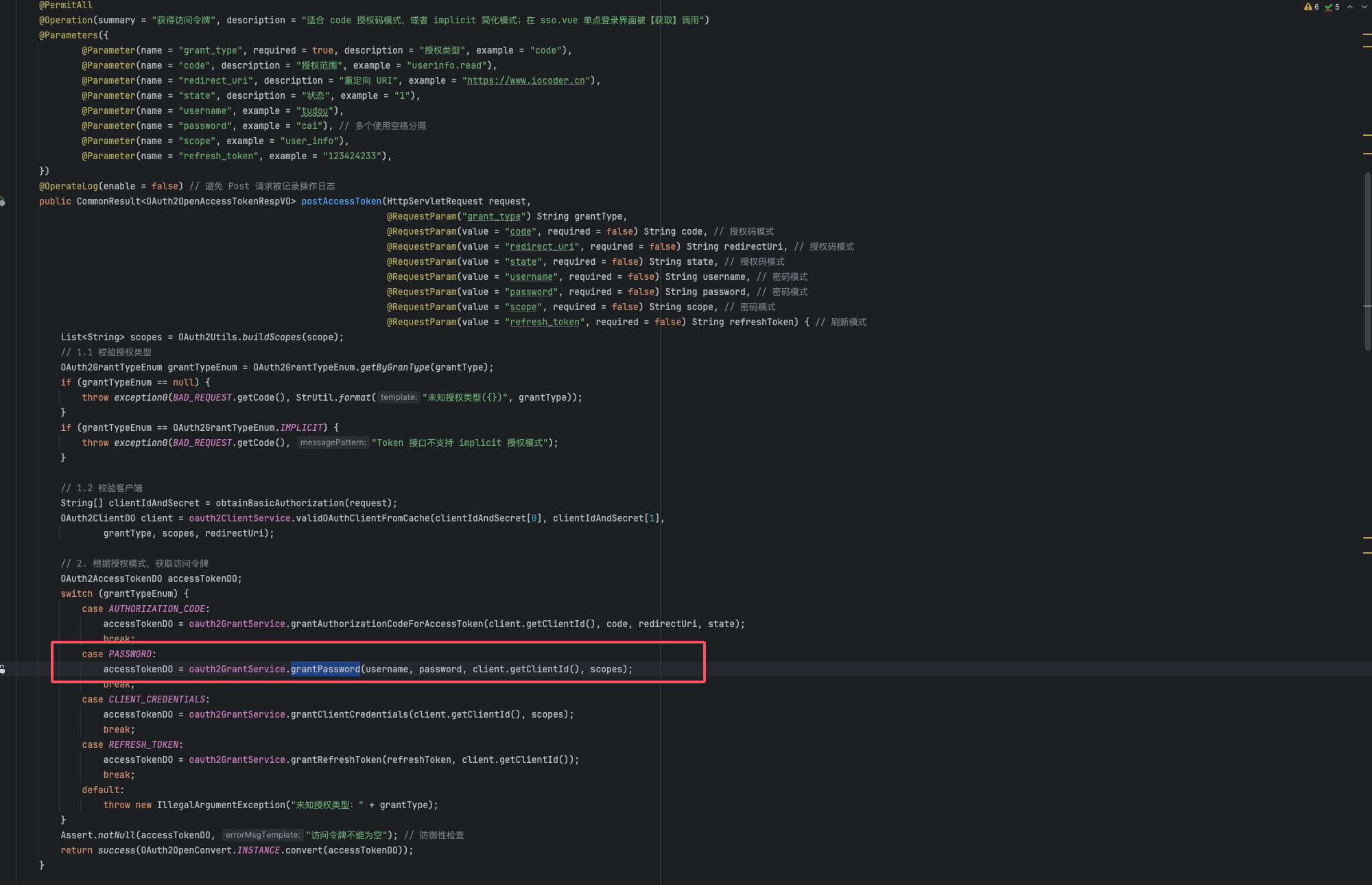Click the IllegalArgumentException class name
The height and width of the screenshot is (885, 1372).
[221, 805]
